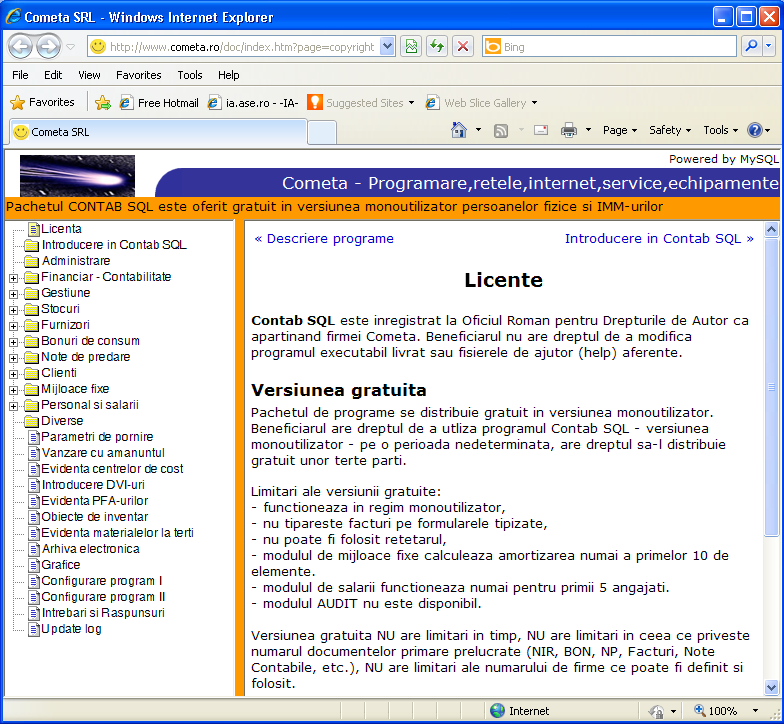Open recent pages dropdown next to Forward
The height and width of the screenshot is (724, 784).
click(70, 47)
